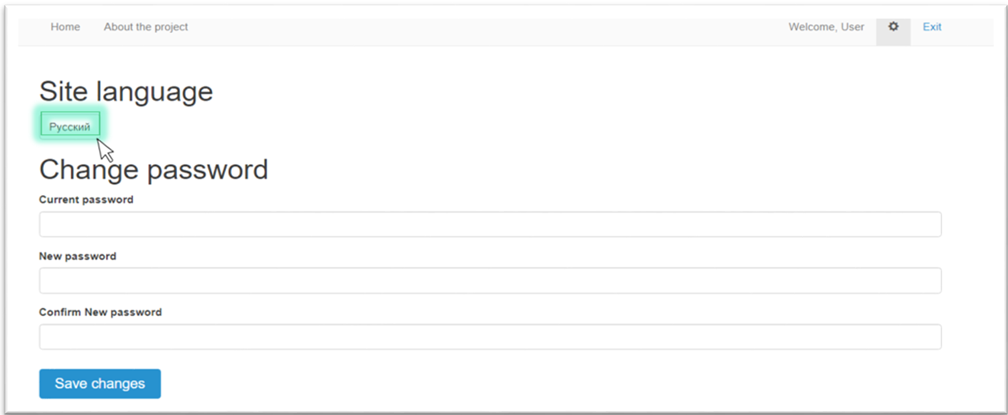The width and height of the screenshot is (1008, 415).
Task: Click the Save changes button
Action: pos(100,384)
